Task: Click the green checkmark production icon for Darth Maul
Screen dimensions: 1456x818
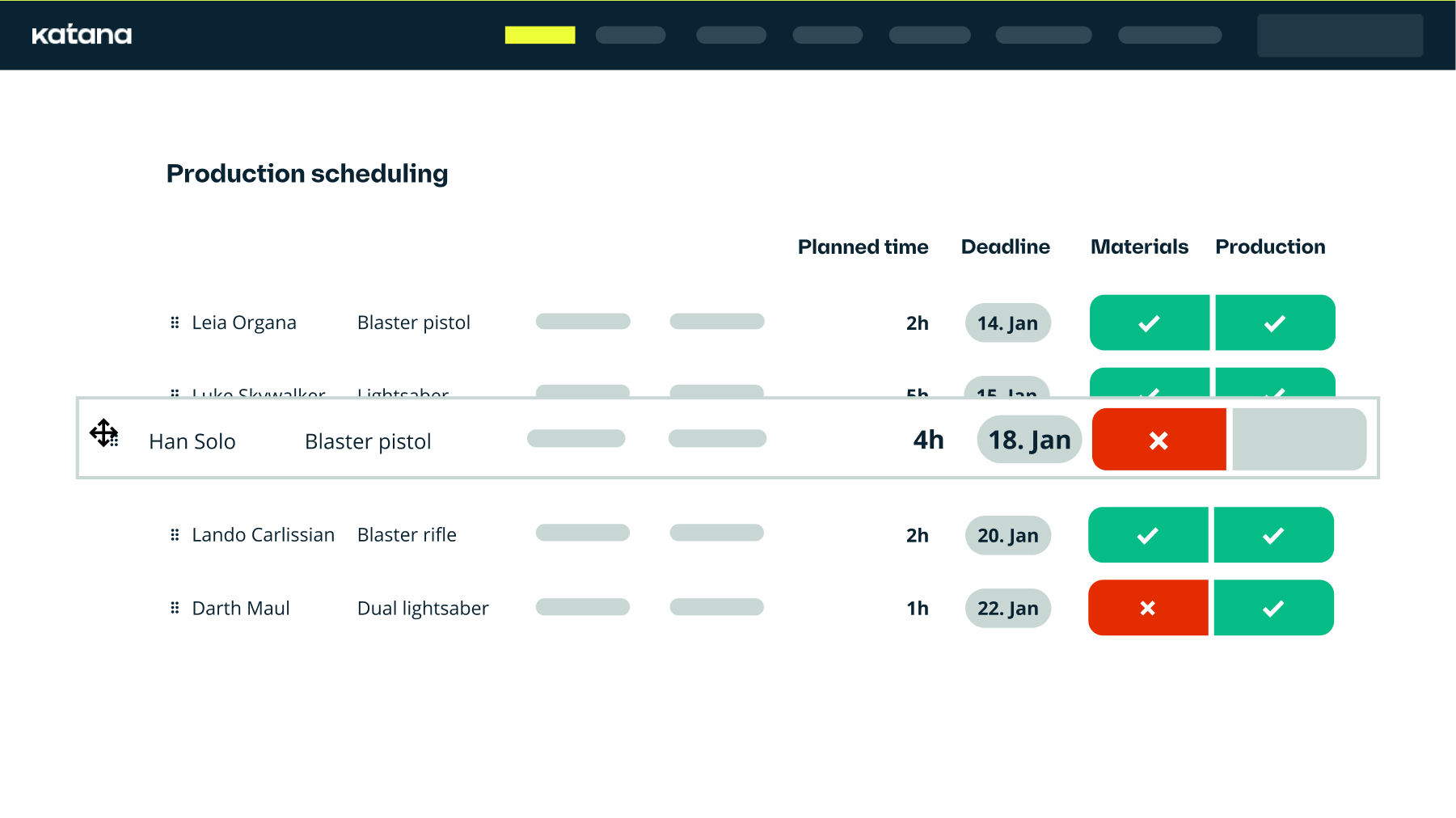Action: (1274, 607)
